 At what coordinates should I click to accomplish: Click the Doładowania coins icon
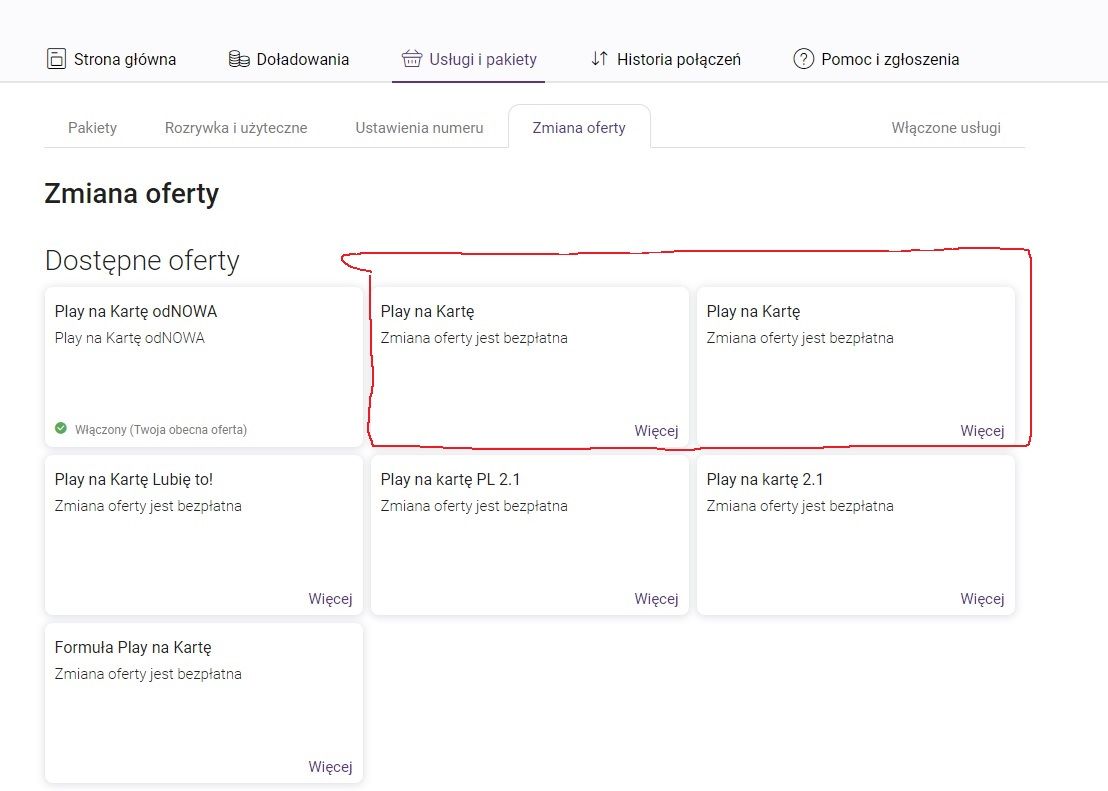(x=239, y=59)
